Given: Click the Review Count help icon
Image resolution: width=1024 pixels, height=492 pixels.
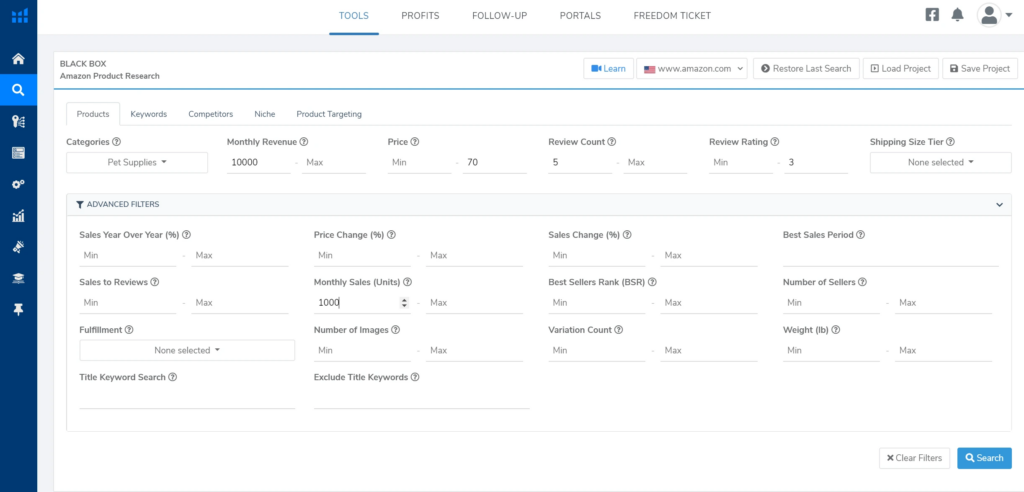Looking at the screenshot, I should (612, 142).
